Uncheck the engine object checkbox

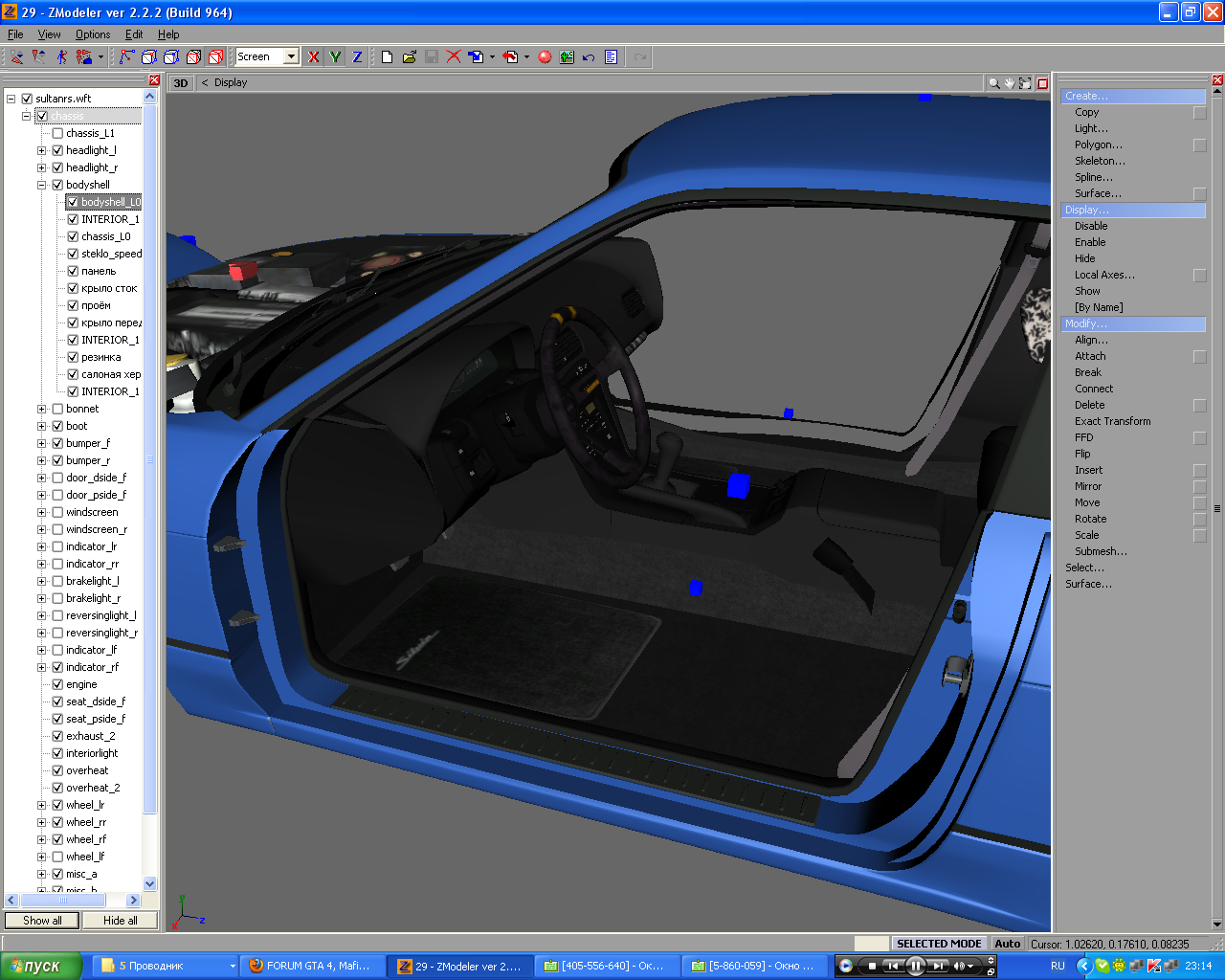click(x=57, y=684)
